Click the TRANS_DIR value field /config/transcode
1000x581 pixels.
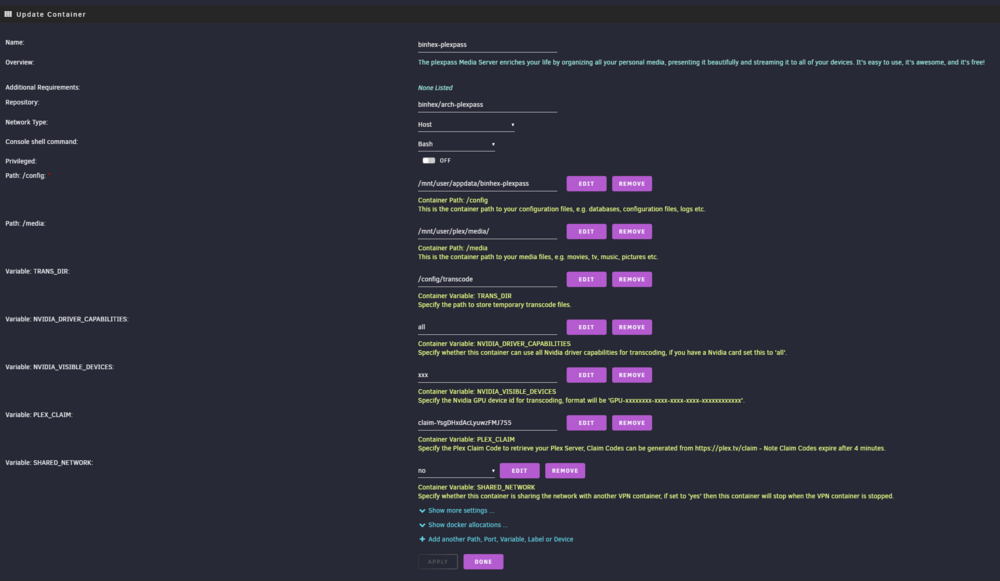pyautogui.click(x=487, y=279)
